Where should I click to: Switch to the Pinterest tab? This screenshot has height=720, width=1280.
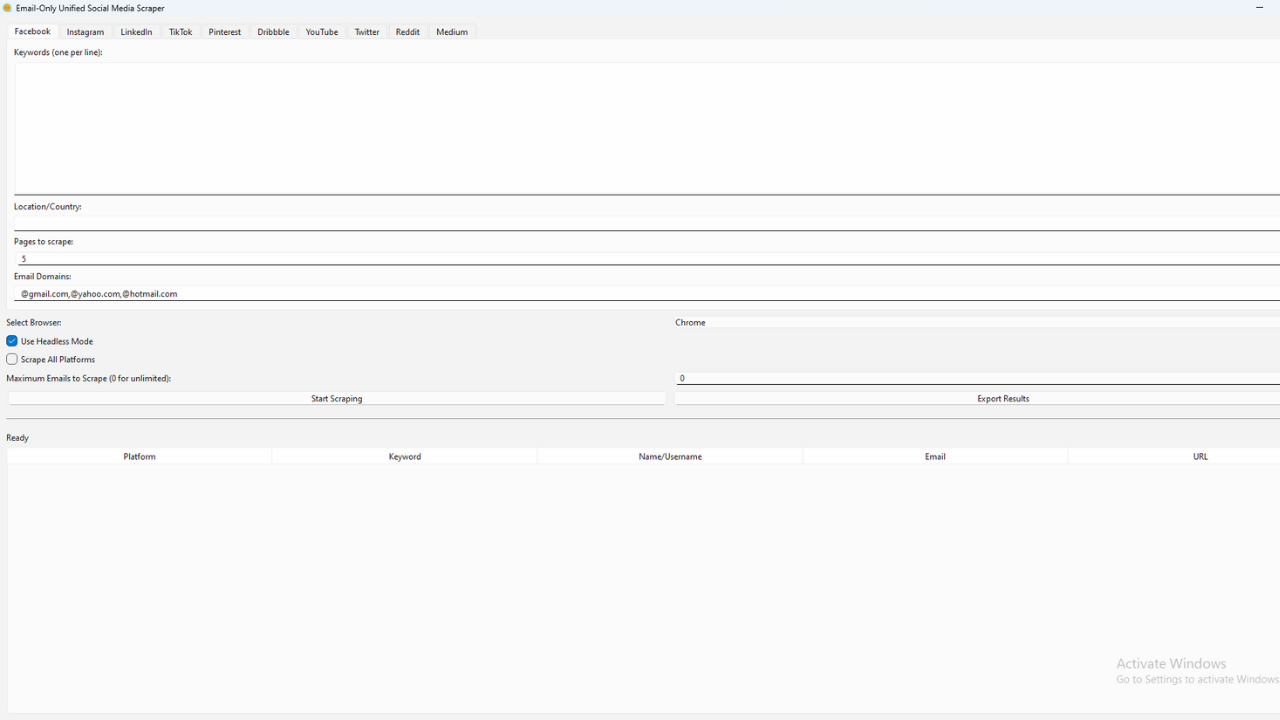(x=224, y=31)
